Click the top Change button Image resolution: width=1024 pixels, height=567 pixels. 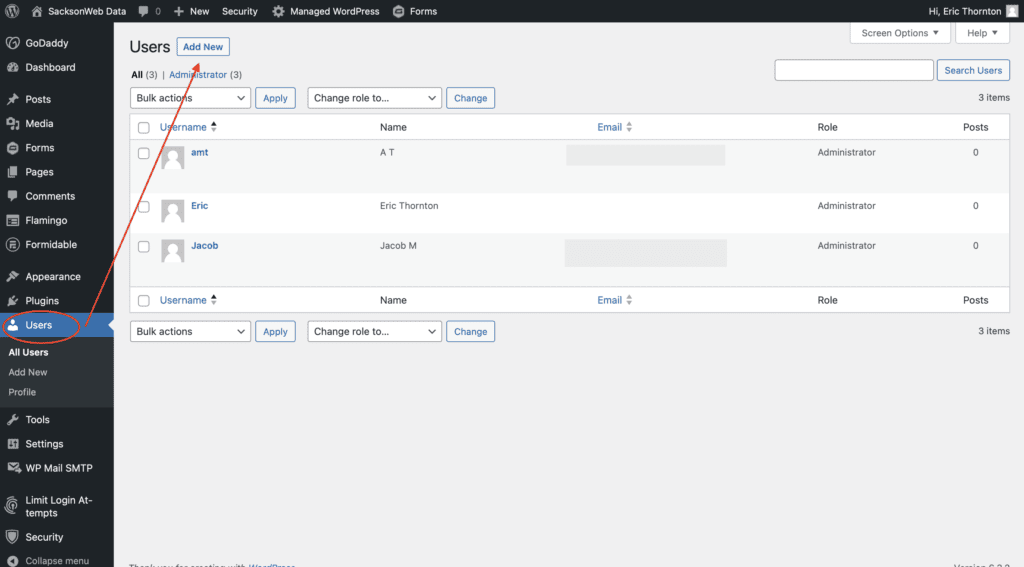point(470,98)
